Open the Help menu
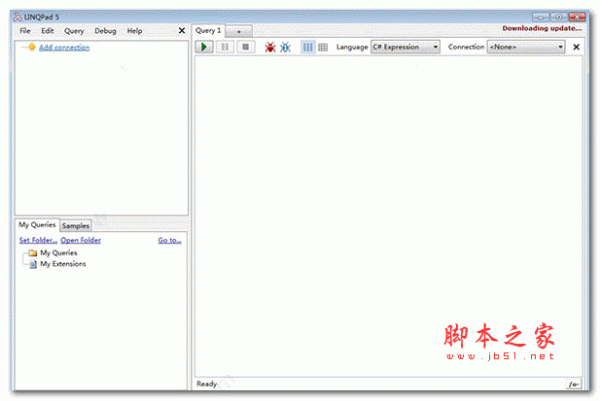600x401 pixels. pyautogui.click(x=134, y=31)
